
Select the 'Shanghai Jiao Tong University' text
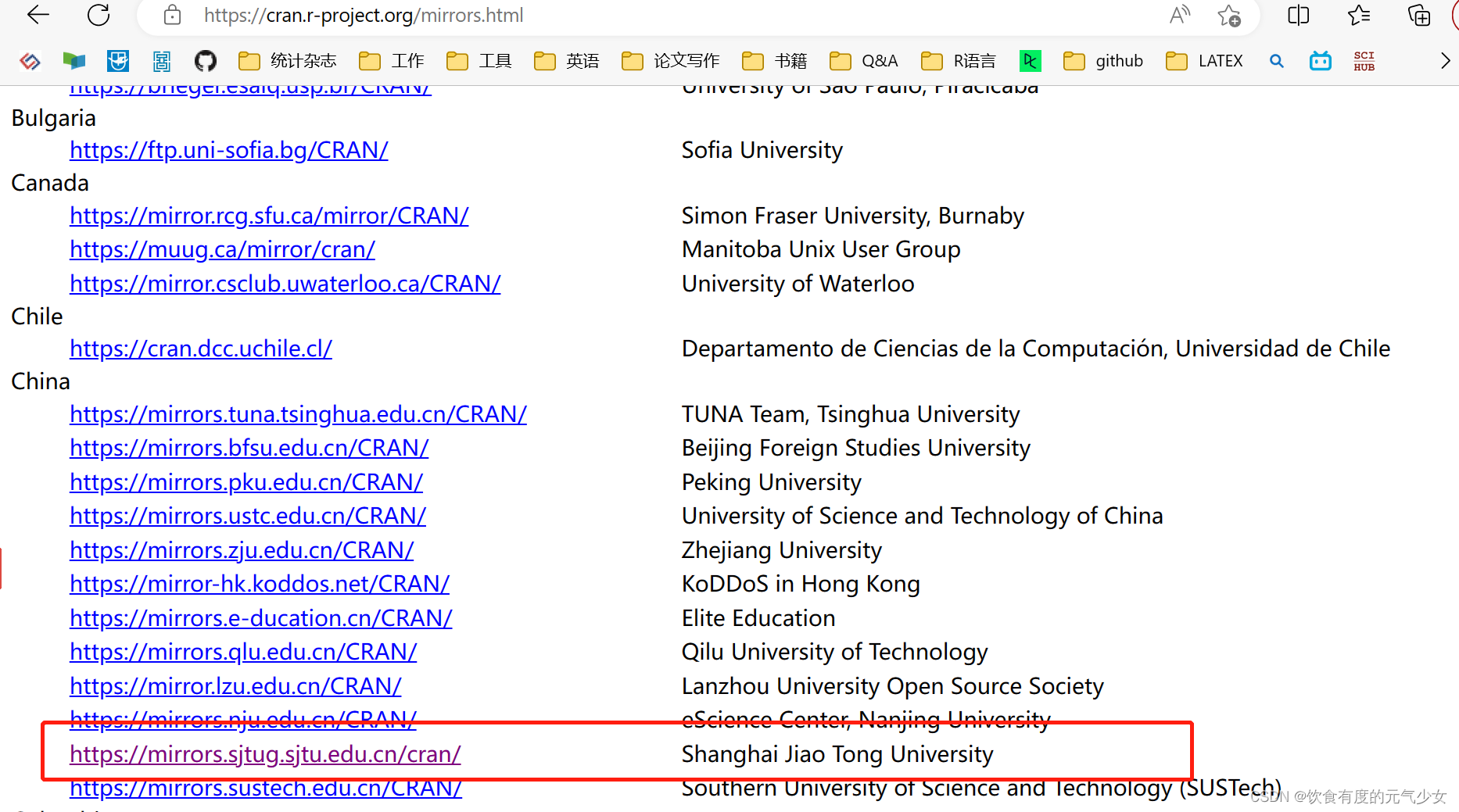coord(837,754)
